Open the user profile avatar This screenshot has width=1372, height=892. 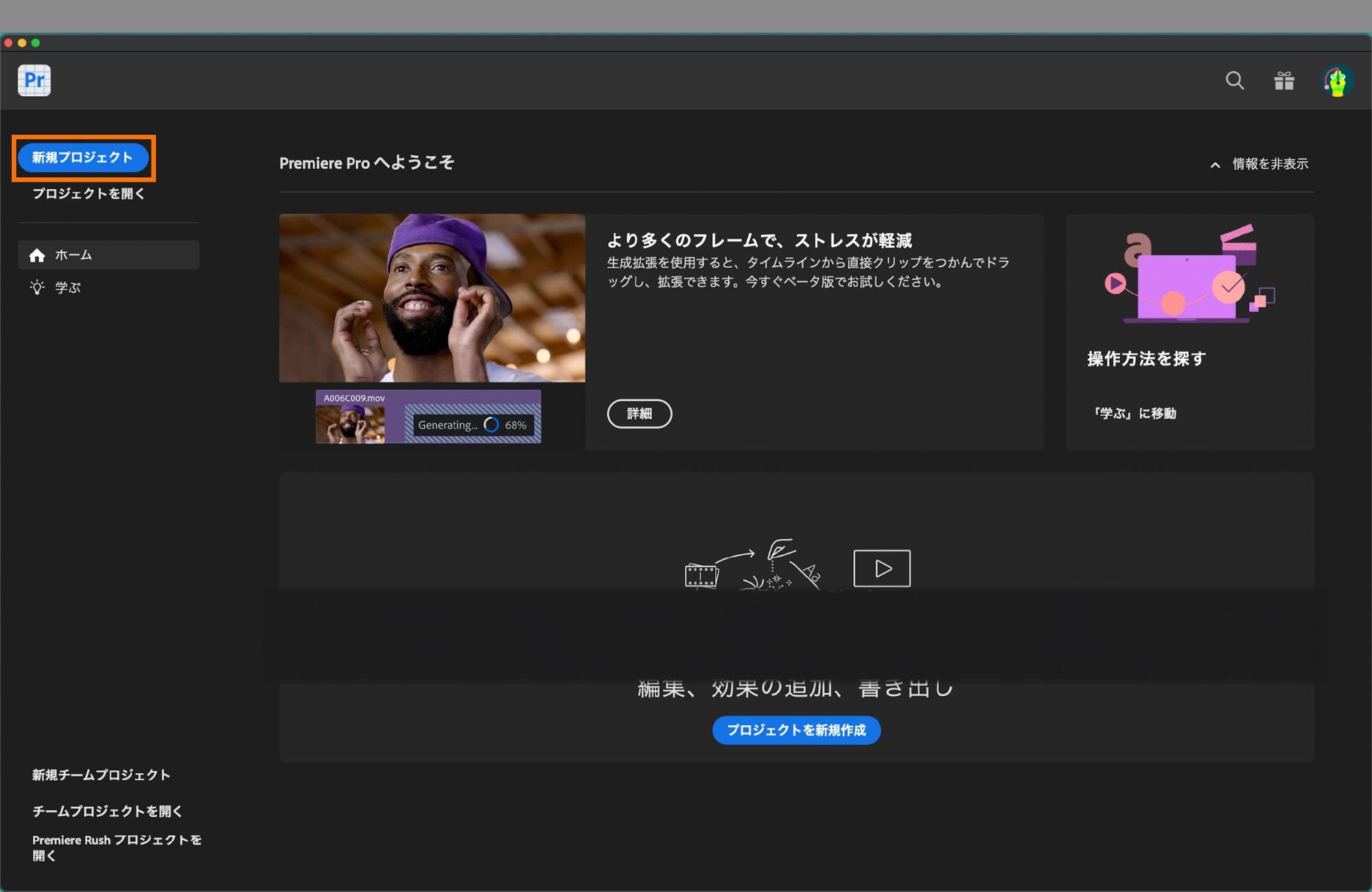coord(1336,81)
